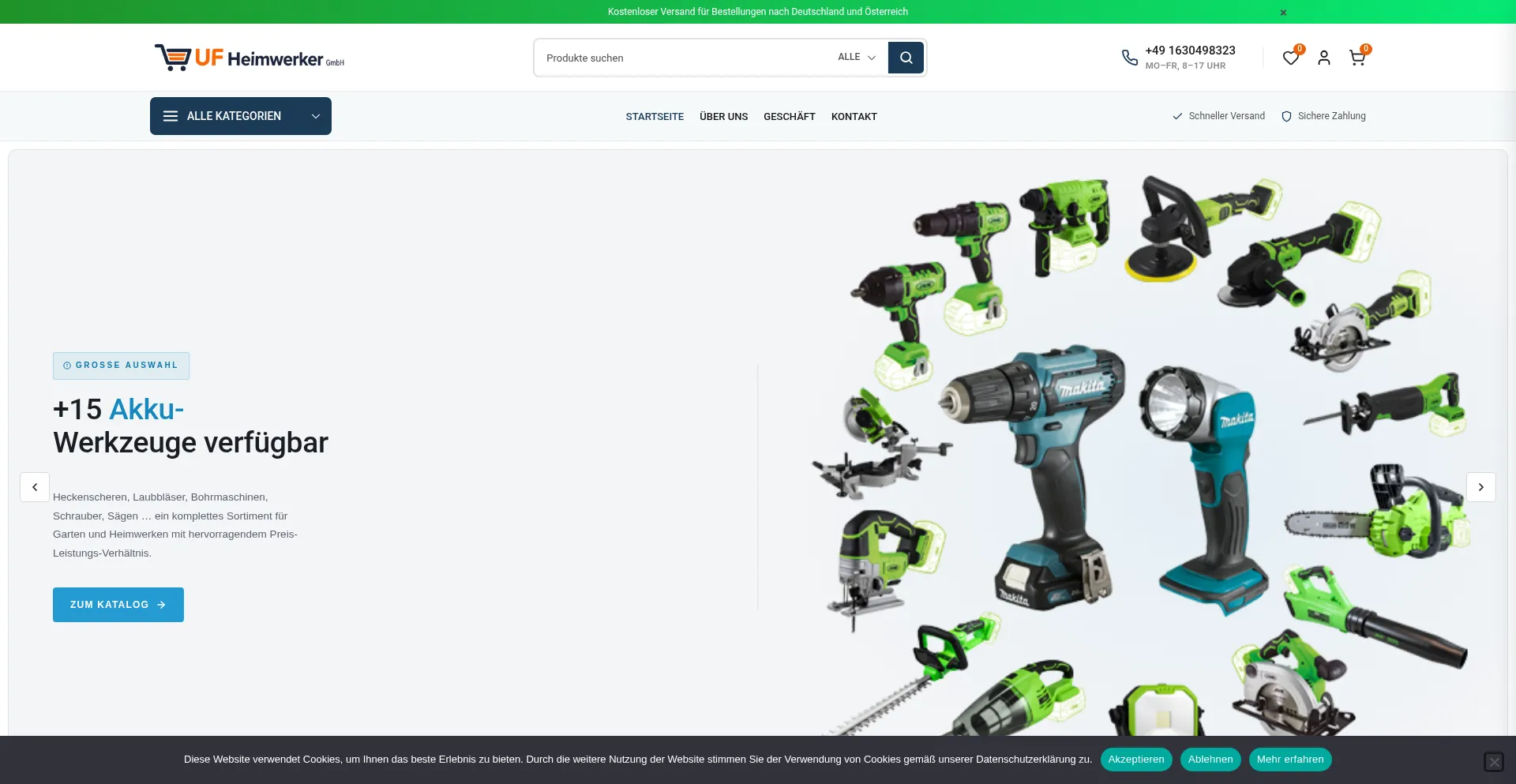Open the GESCHÄFT page

click(790, 117)
